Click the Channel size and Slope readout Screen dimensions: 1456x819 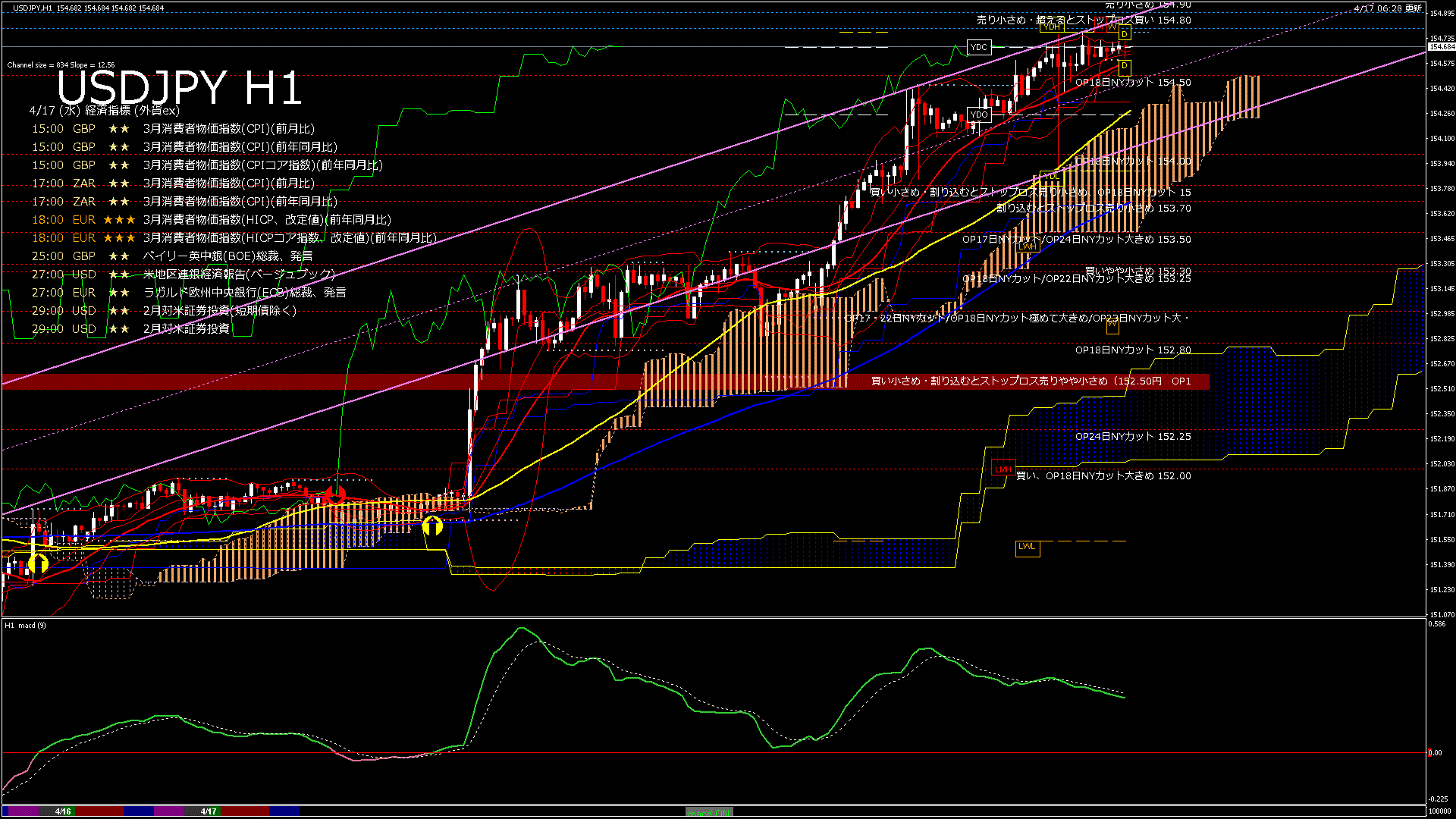[61, 65]
